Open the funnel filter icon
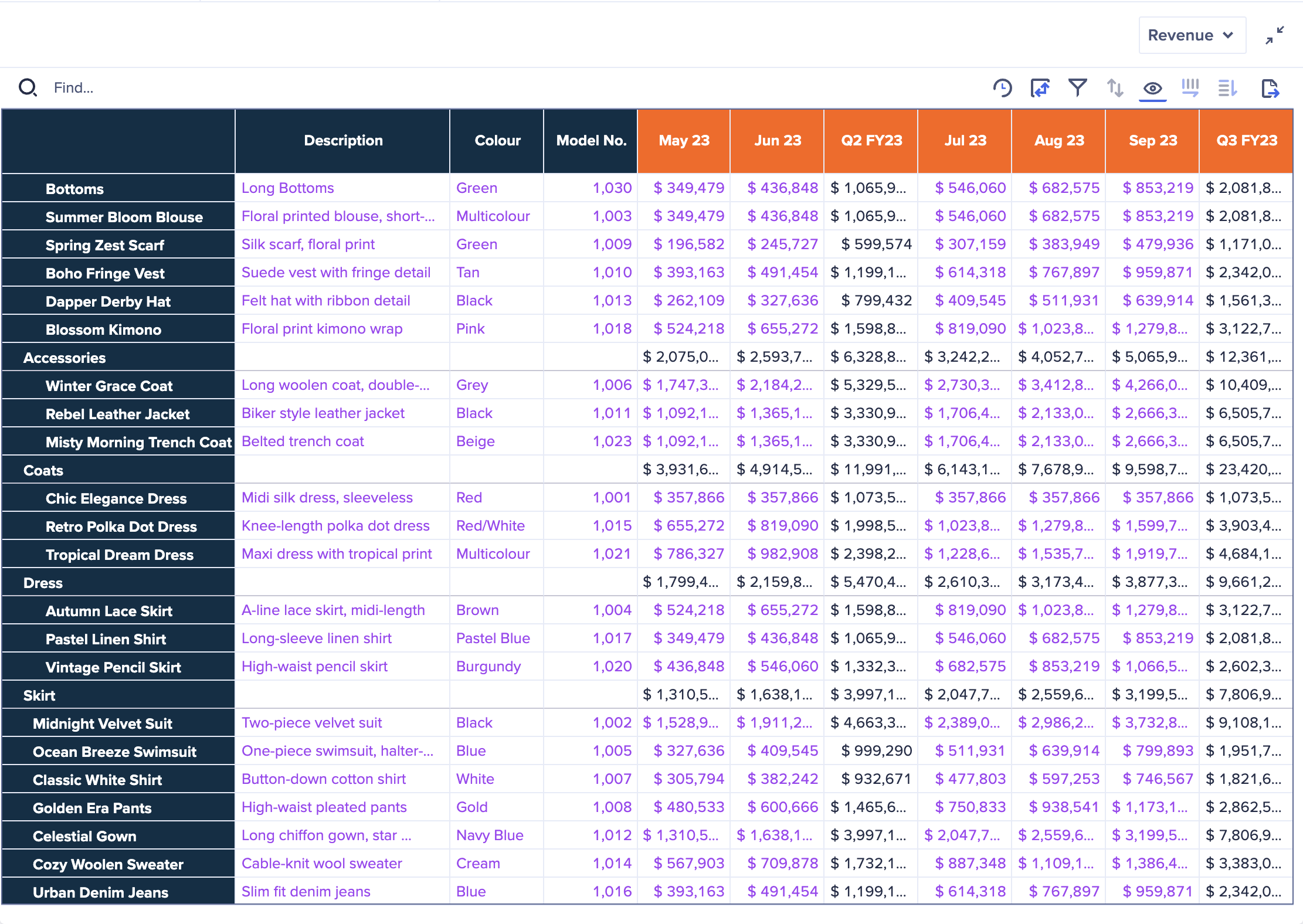 pos(1077,88)
